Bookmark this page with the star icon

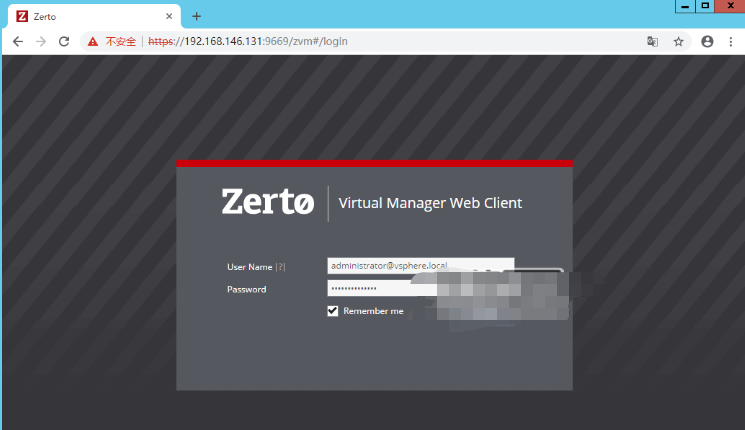[x=678, y=41]
